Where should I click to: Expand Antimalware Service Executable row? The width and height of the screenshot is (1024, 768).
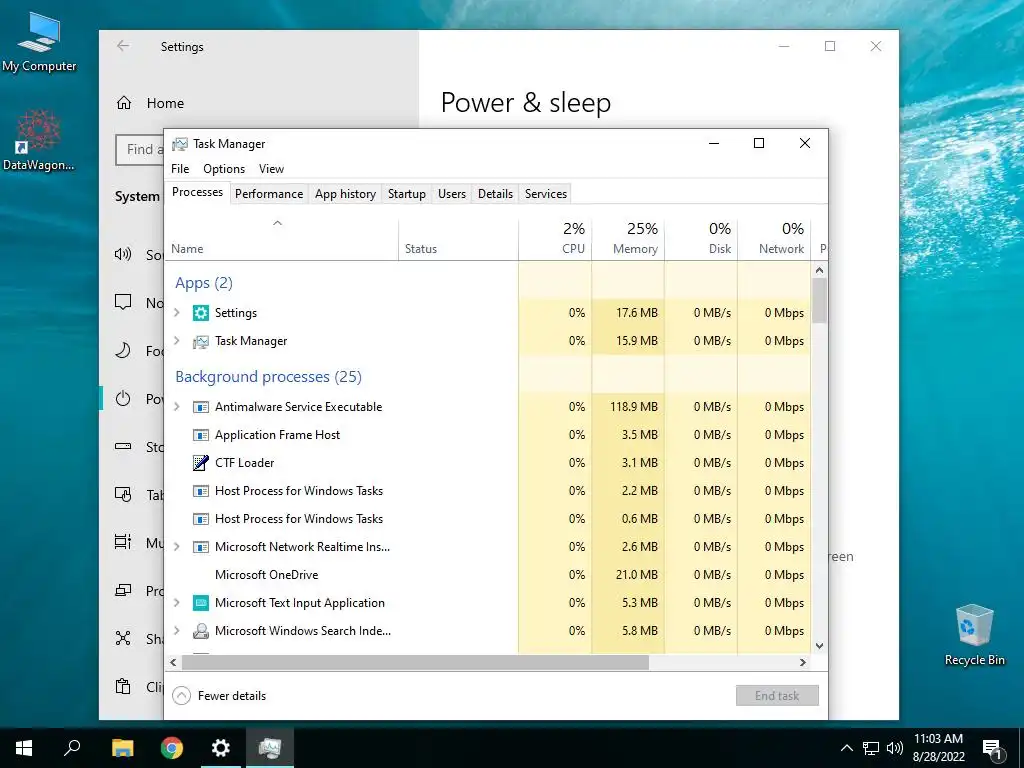[x=176, y=406]
